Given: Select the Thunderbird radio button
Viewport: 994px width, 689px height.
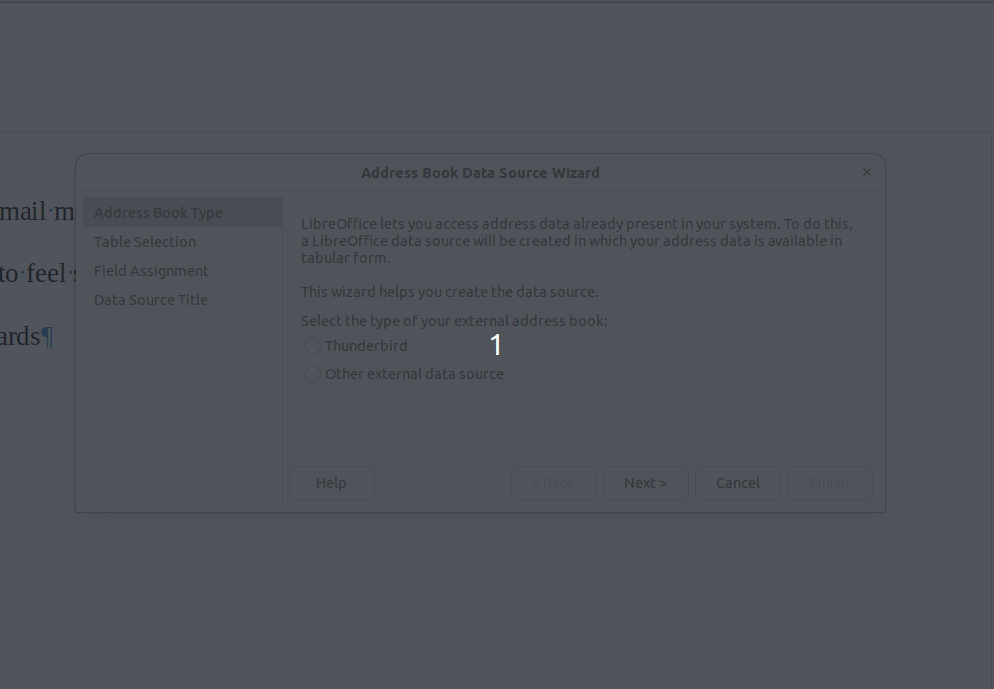Looking at the screenshot, I should [313, 346].
